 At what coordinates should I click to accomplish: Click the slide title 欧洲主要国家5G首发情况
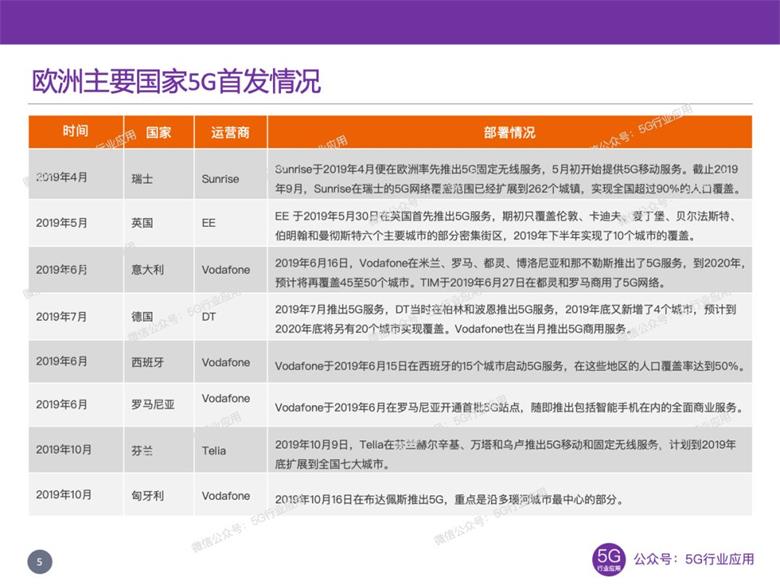point(177,81)
